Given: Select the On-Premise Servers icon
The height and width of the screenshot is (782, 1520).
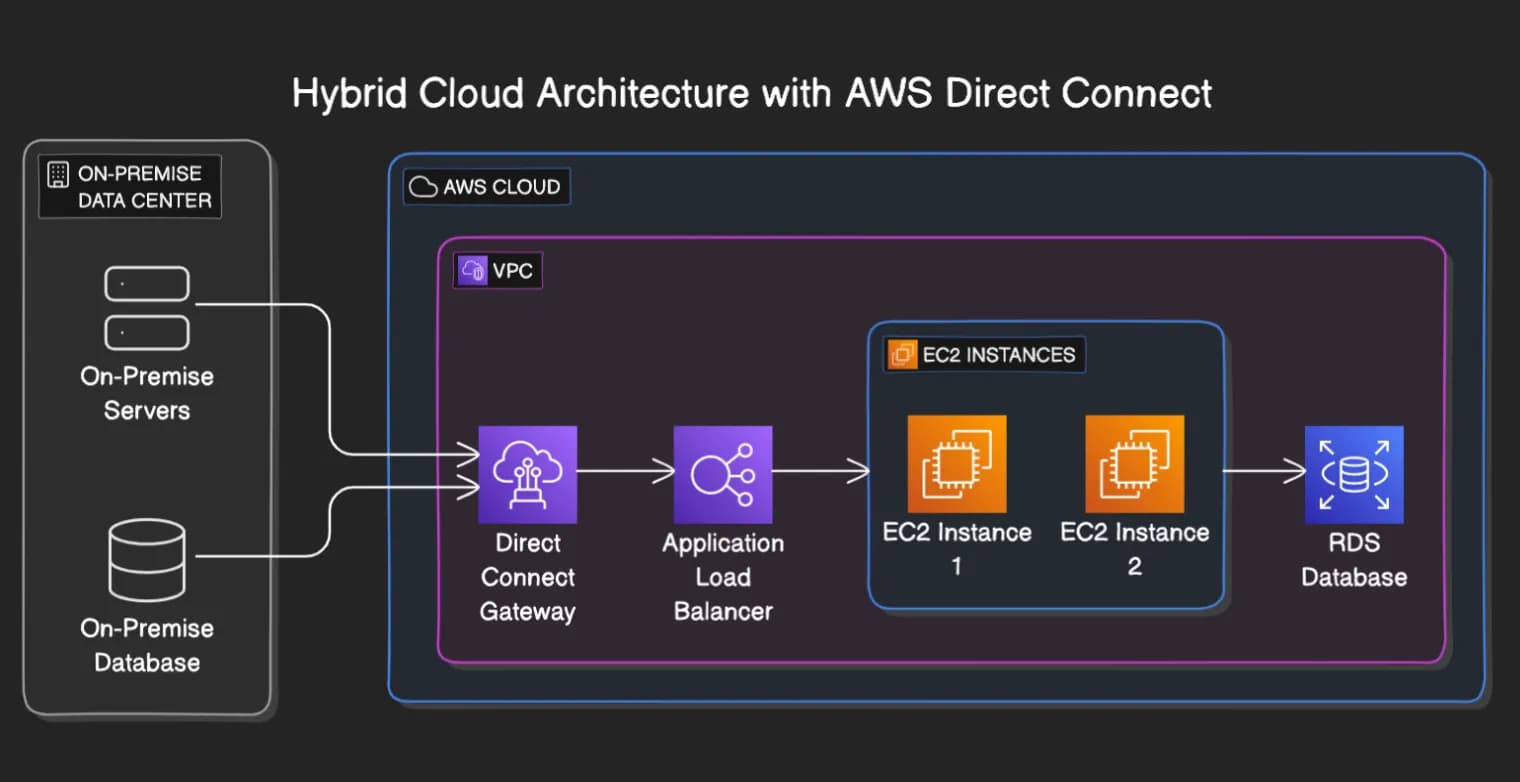Looking at the screenshot, I should pos(147,308).
